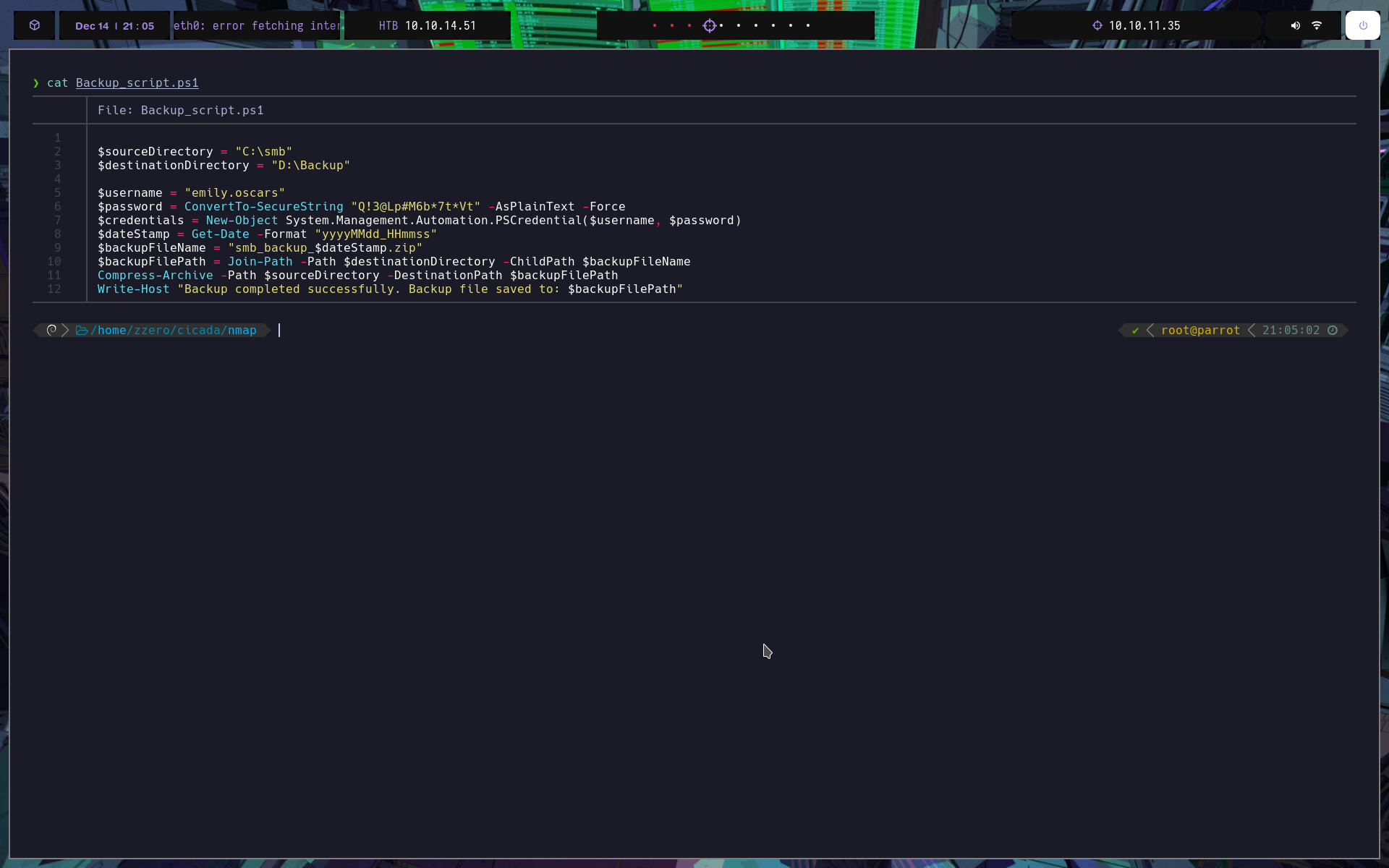The image size is (1389, 868).
Task: Click the Join-Path cmdlet text
Action: point(260,262)
